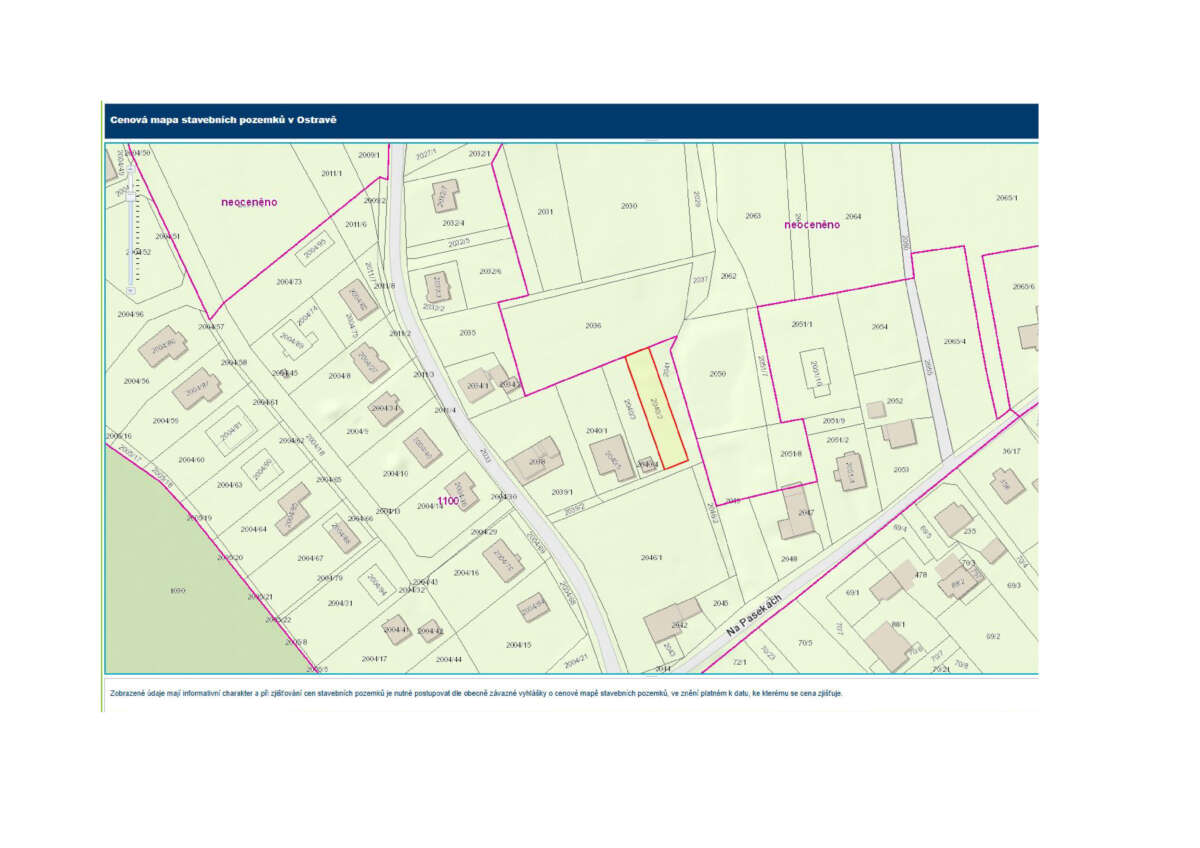Image resolution: width=1200 pixels, height=848 pixels.
Task: Select parcel 2004/73 on the map
Action: pyautogui.click(x=288, y=282)
